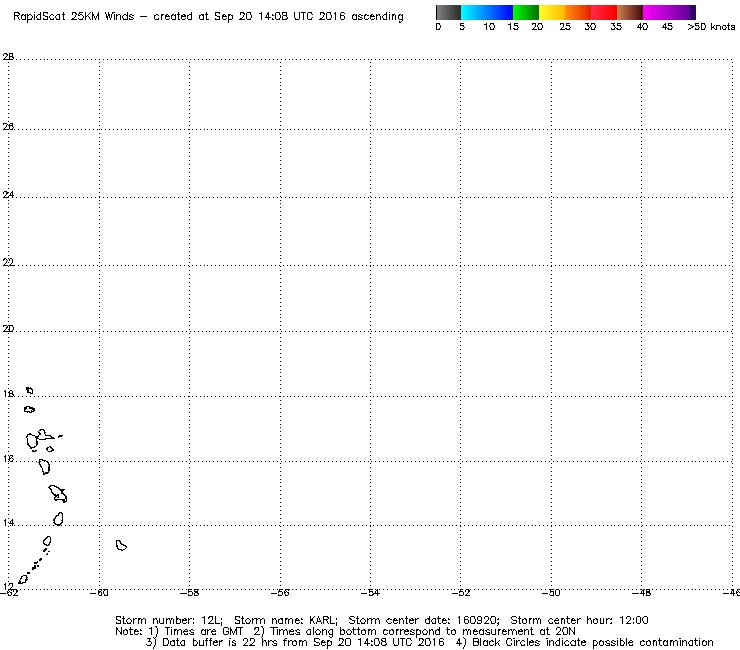
Task: Click the 'Storm number: 12L;' text
Action: pos(169,620)
